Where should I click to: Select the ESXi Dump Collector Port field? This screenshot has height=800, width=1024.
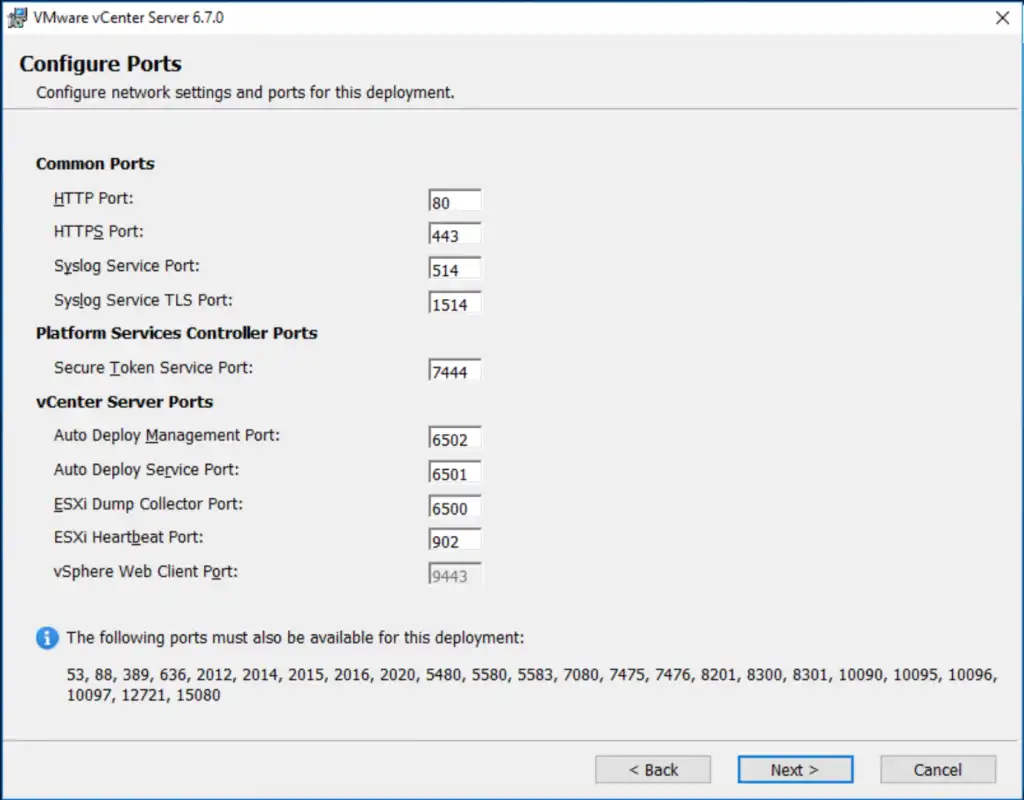(x=455, y=507)
